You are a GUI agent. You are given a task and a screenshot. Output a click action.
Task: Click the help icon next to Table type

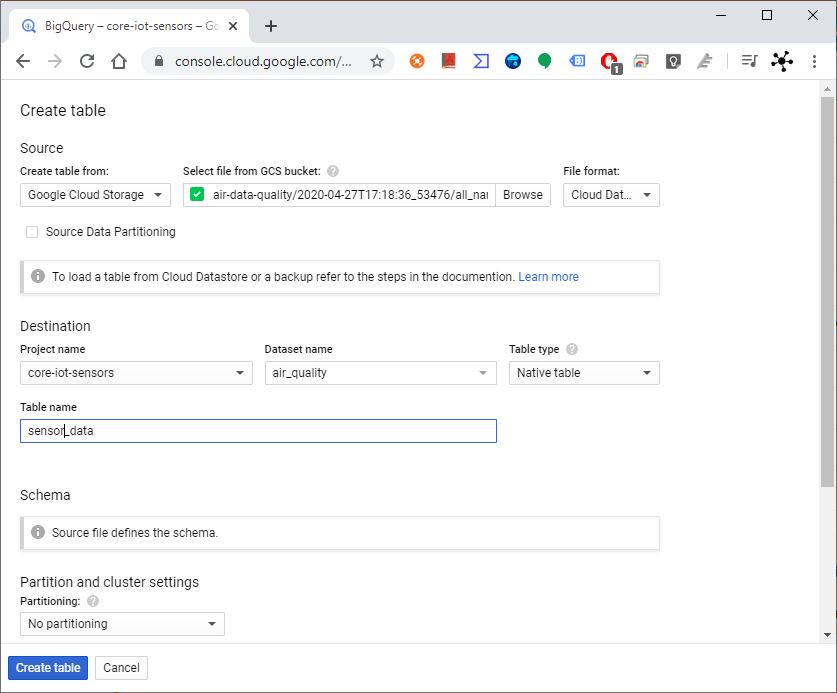572,349
